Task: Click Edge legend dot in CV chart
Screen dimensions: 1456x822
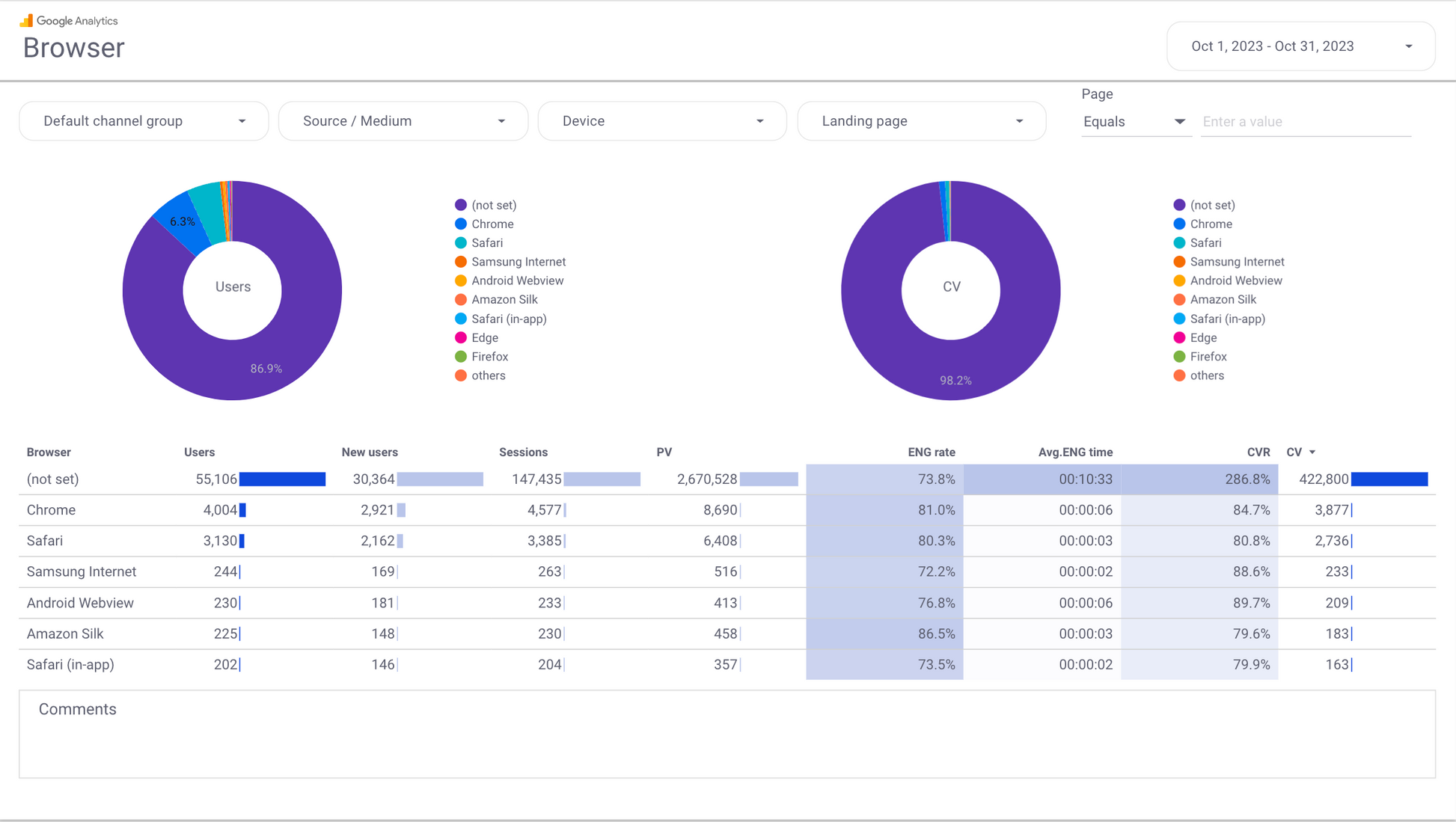Action: (x=1179, y=338)
